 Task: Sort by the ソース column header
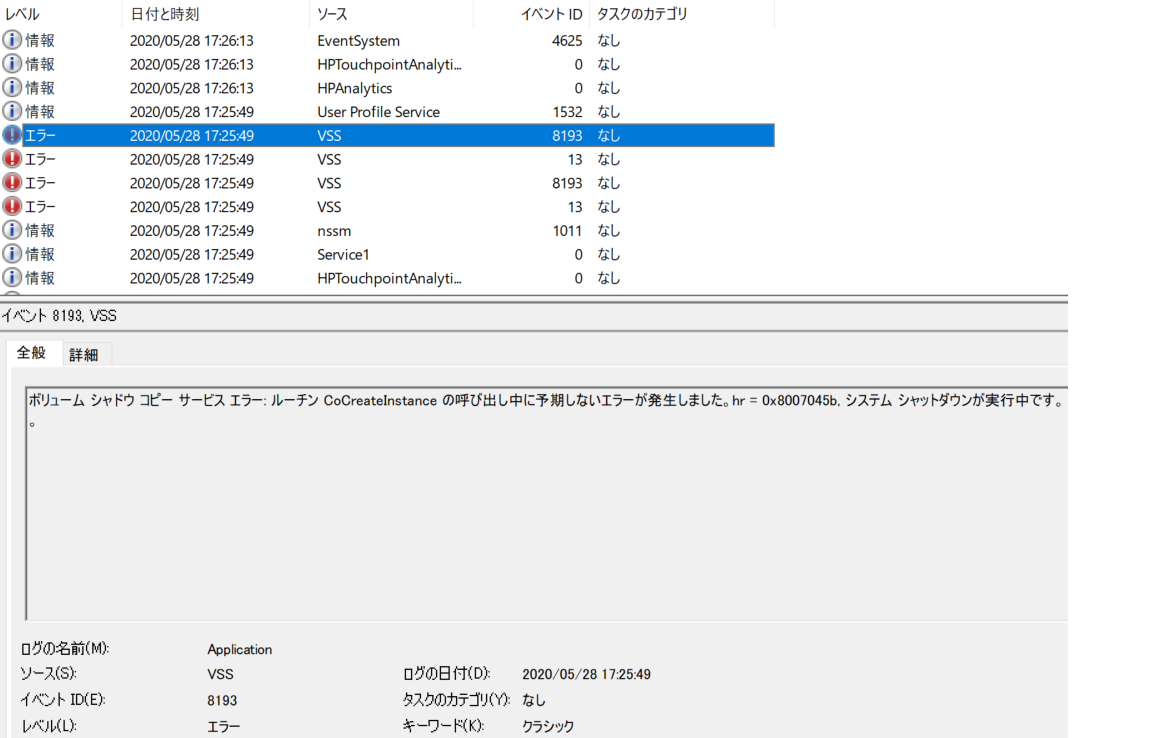(x=332, y=14)
